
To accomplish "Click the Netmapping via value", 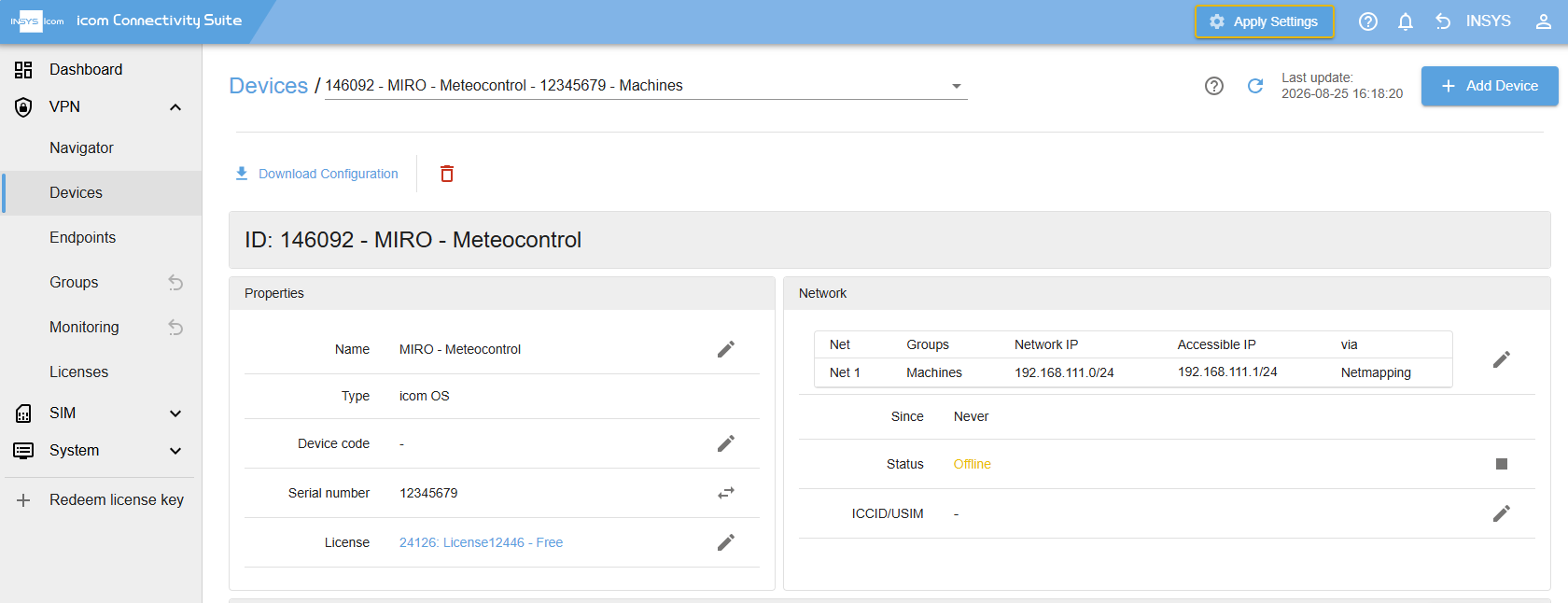I will [1376, 372].
